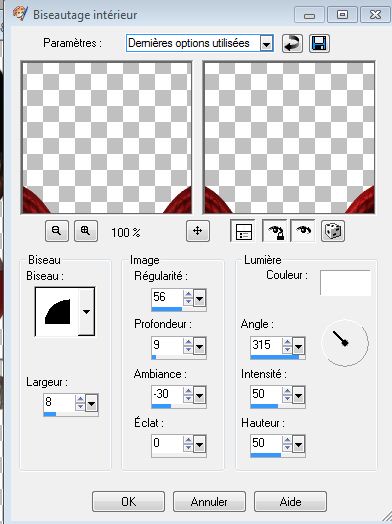The height and width of the screenshot is (524, 392).
Task: Click the Éclat field showing 0
Action: [x=167, y=444]
